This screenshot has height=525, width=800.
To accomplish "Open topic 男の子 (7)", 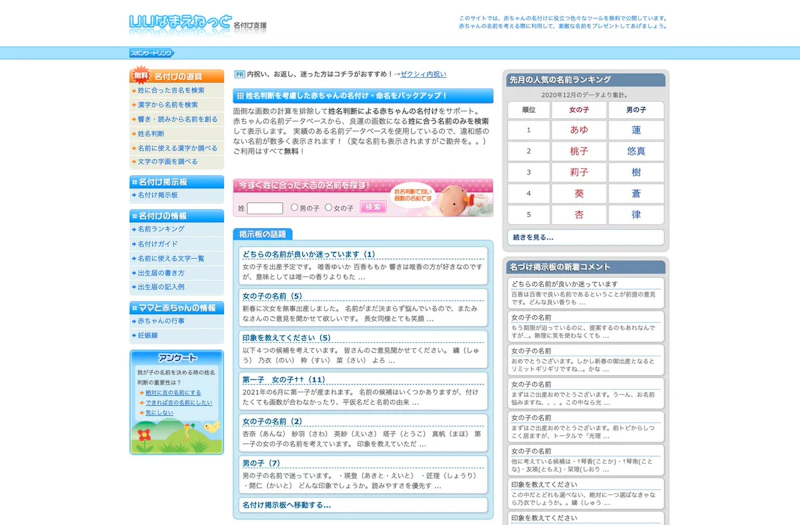I will [261, 463].
